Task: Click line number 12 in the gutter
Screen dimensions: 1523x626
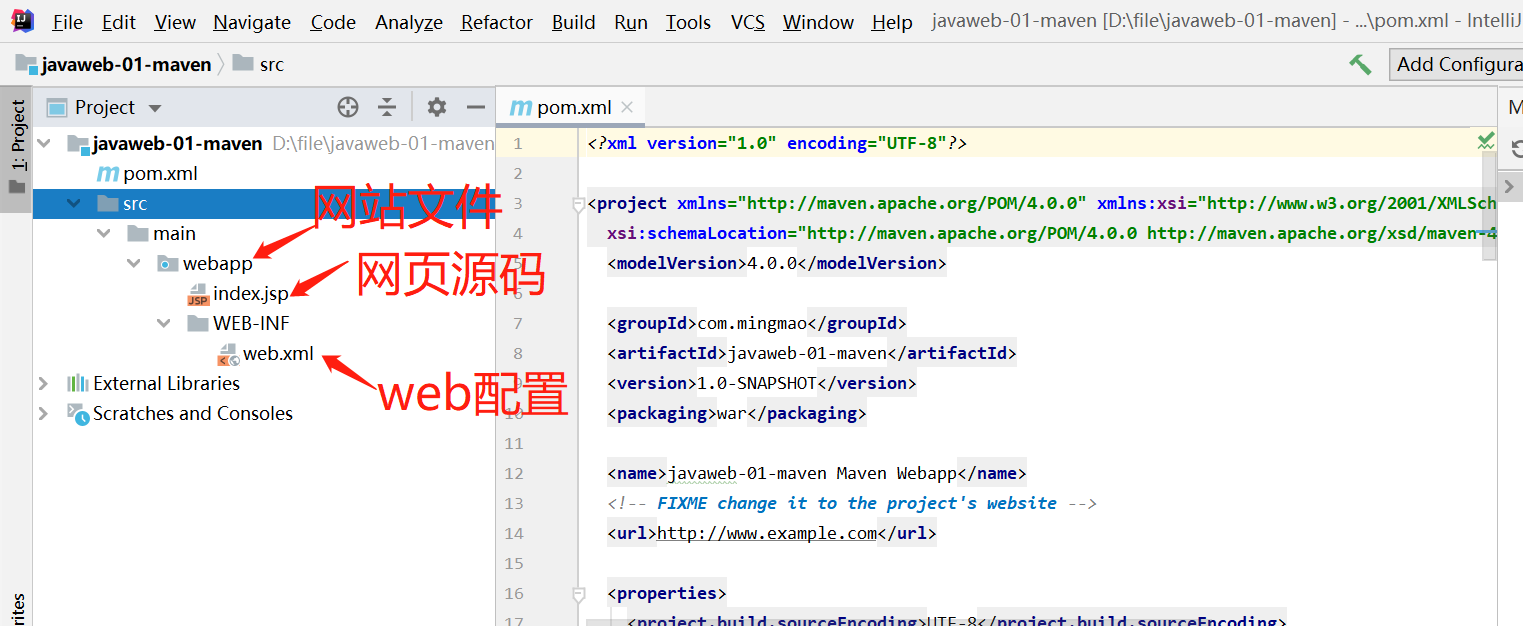Action: (513, 474)
